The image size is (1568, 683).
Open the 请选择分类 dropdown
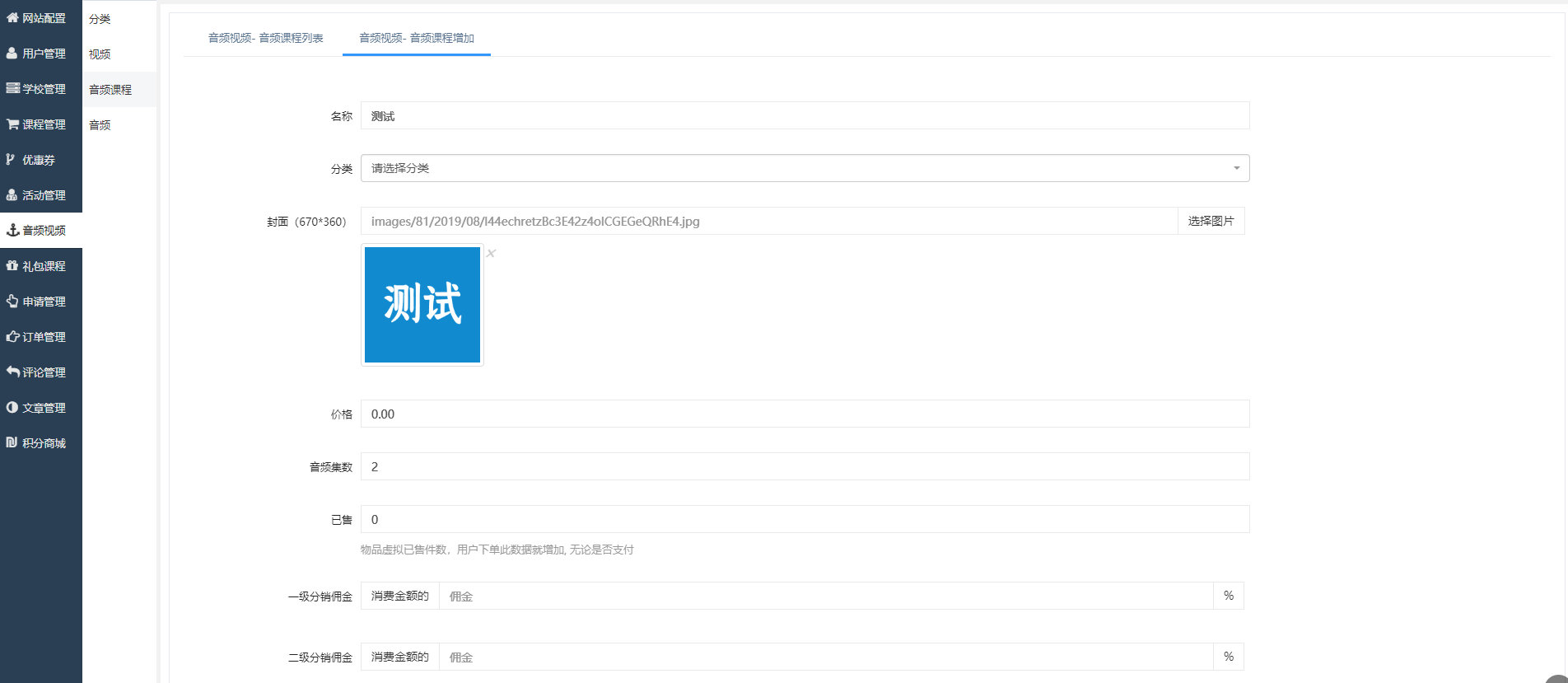point(805,168)
